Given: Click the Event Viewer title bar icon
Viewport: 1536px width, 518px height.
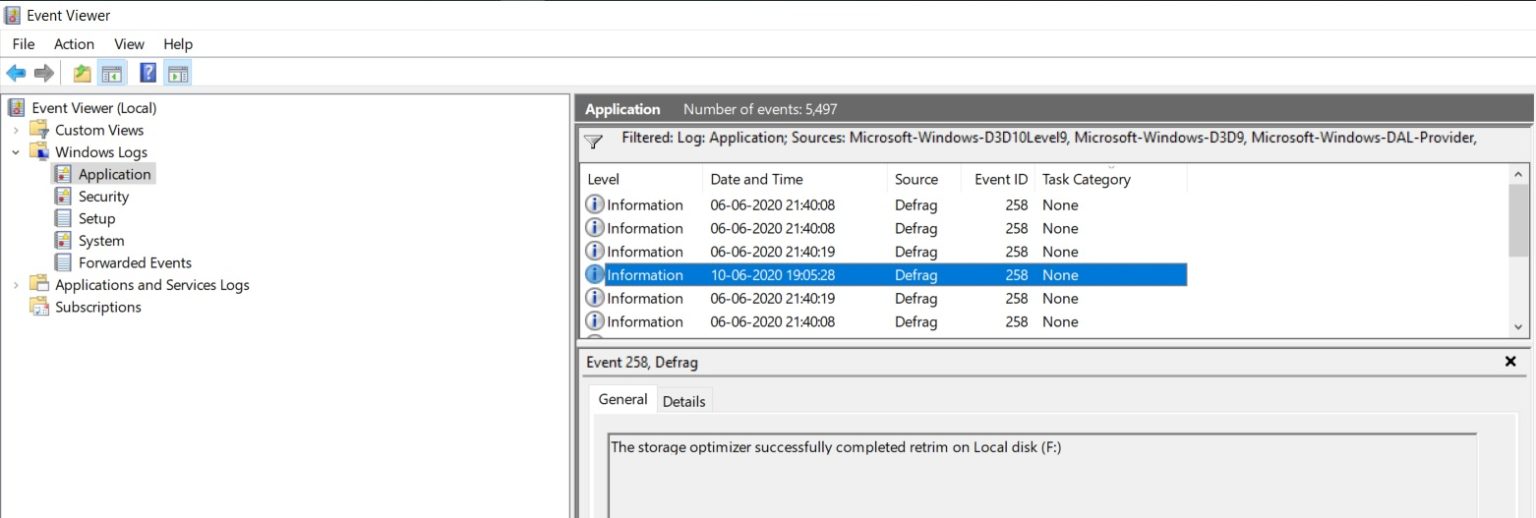Looking at the screenshot, I should [x=13, y=15].
